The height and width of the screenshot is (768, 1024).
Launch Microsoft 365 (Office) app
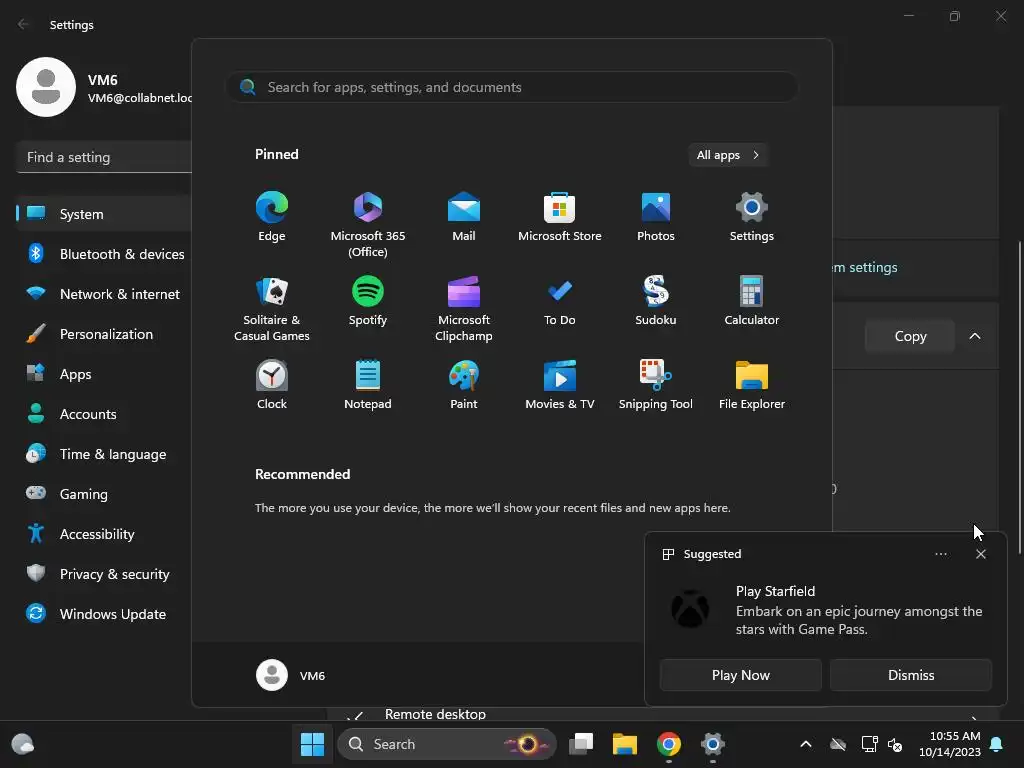368,225
